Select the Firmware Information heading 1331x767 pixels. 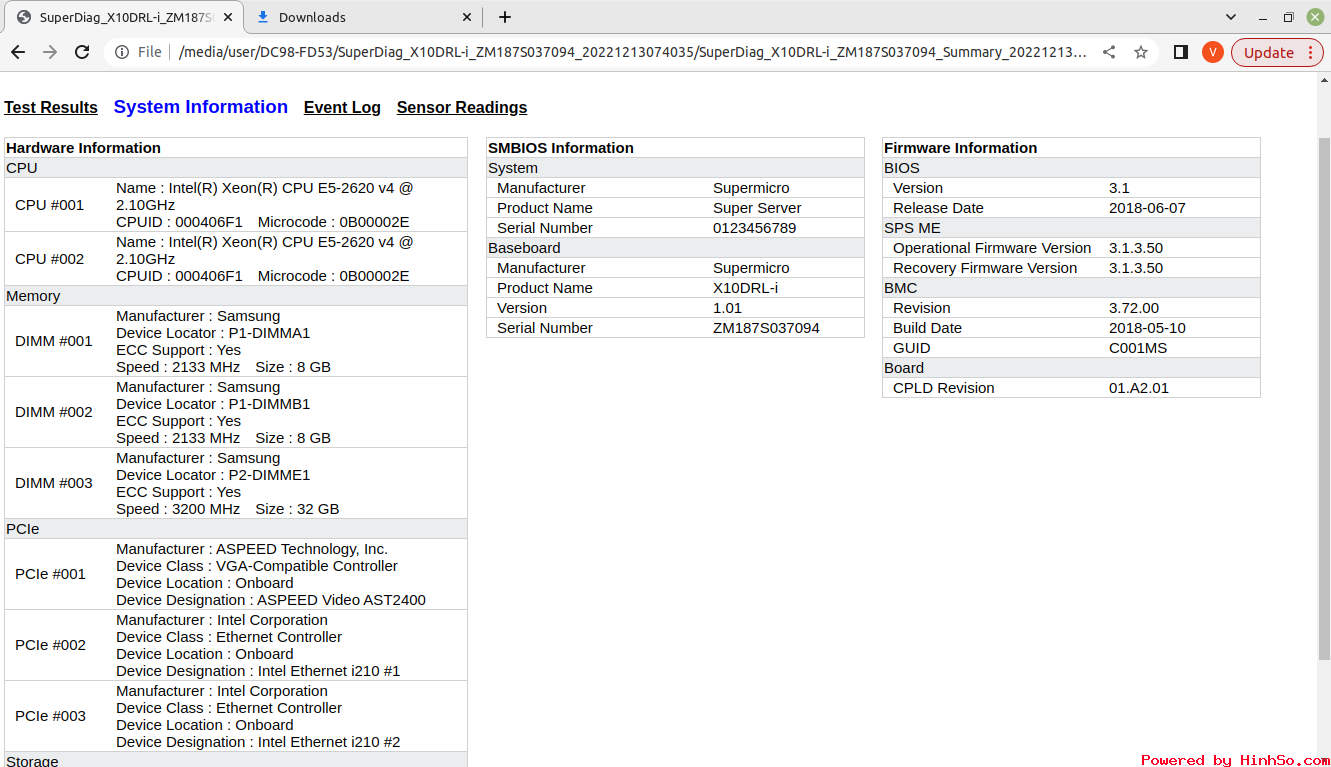pos(961,148)
